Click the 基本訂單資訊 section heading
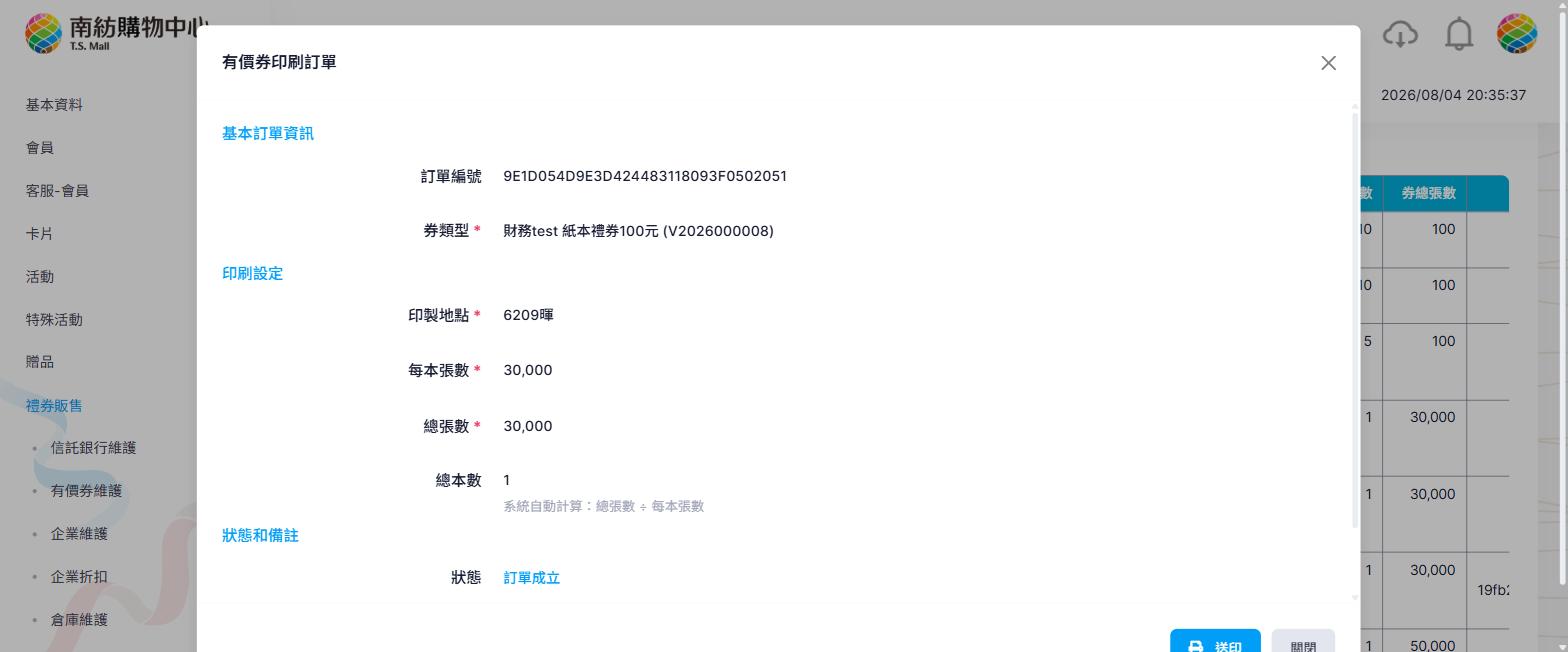The width and height of the screenshot is (1568, 652). click(x=268, y=134)
